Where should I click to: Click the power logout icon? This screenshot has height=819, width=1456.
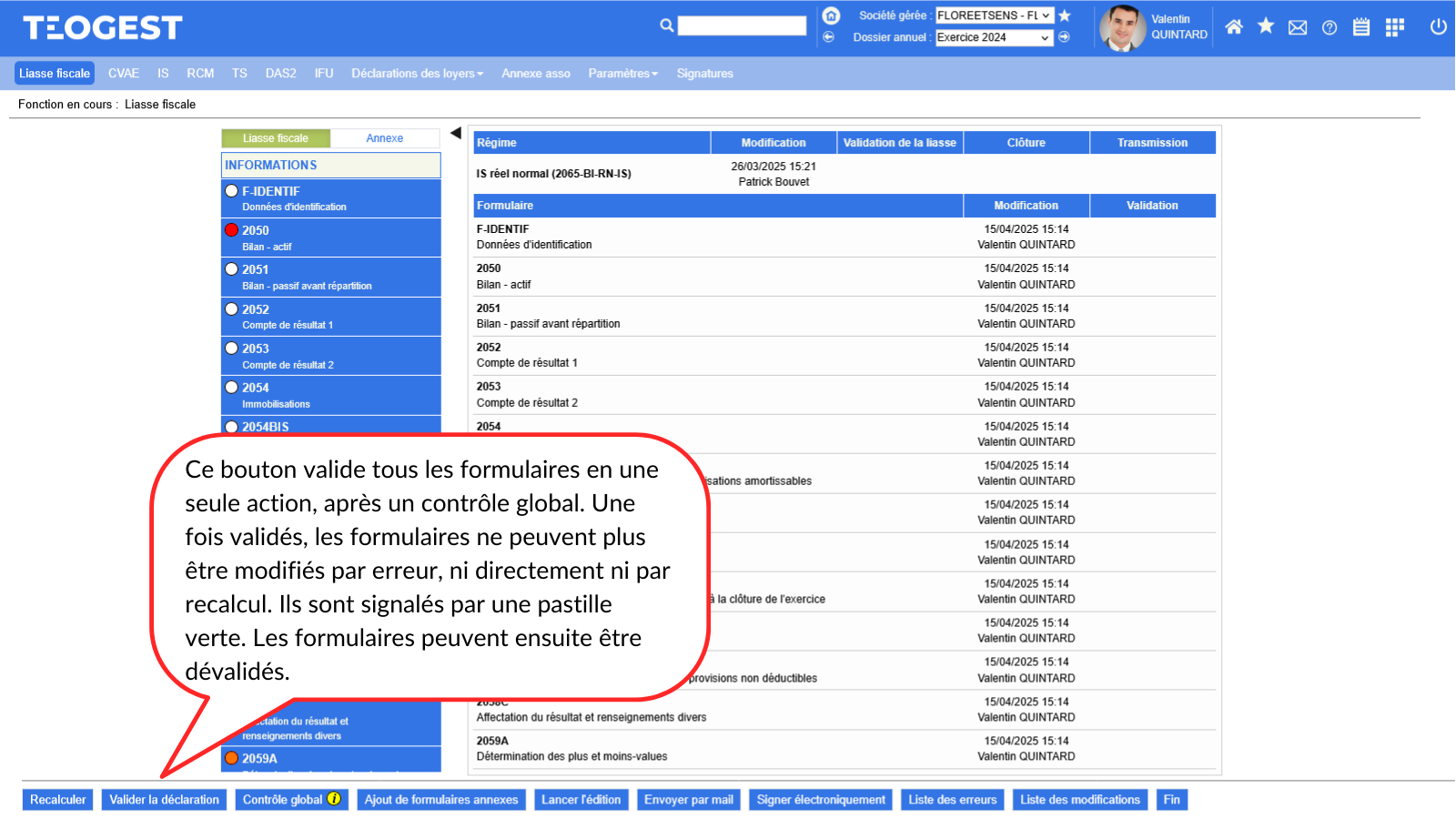pos(1438,27)
